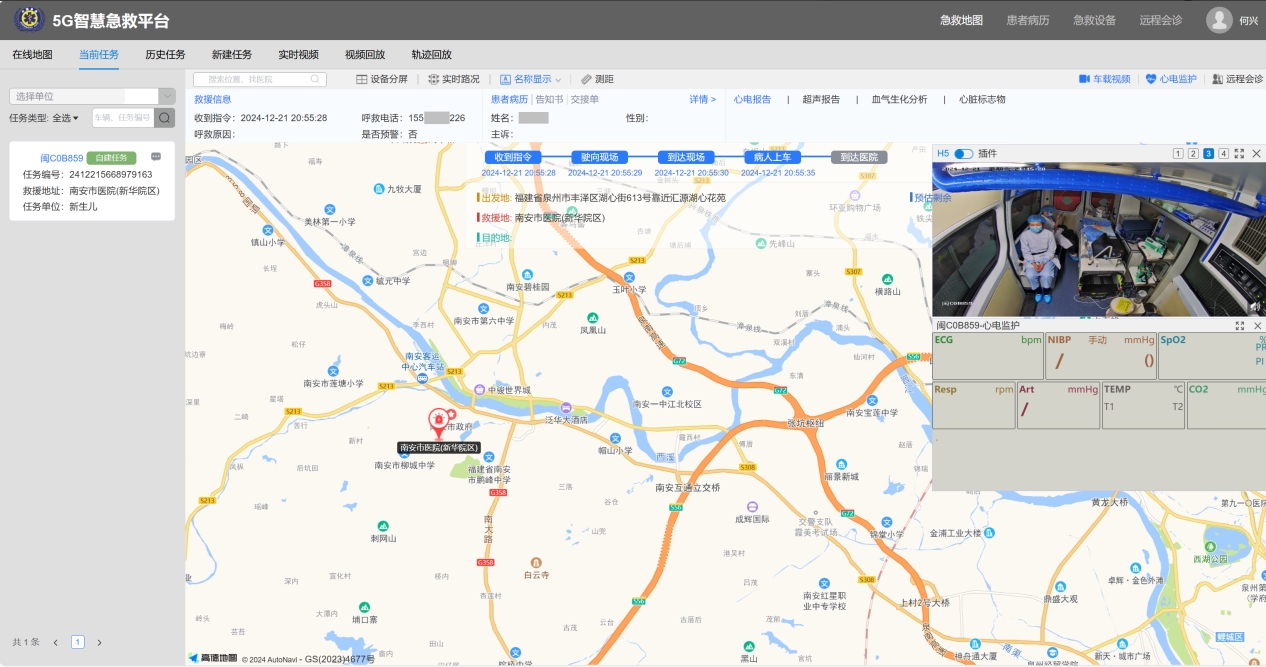Switch to 视频回放 tab
1266x667 pixels.
365,55
